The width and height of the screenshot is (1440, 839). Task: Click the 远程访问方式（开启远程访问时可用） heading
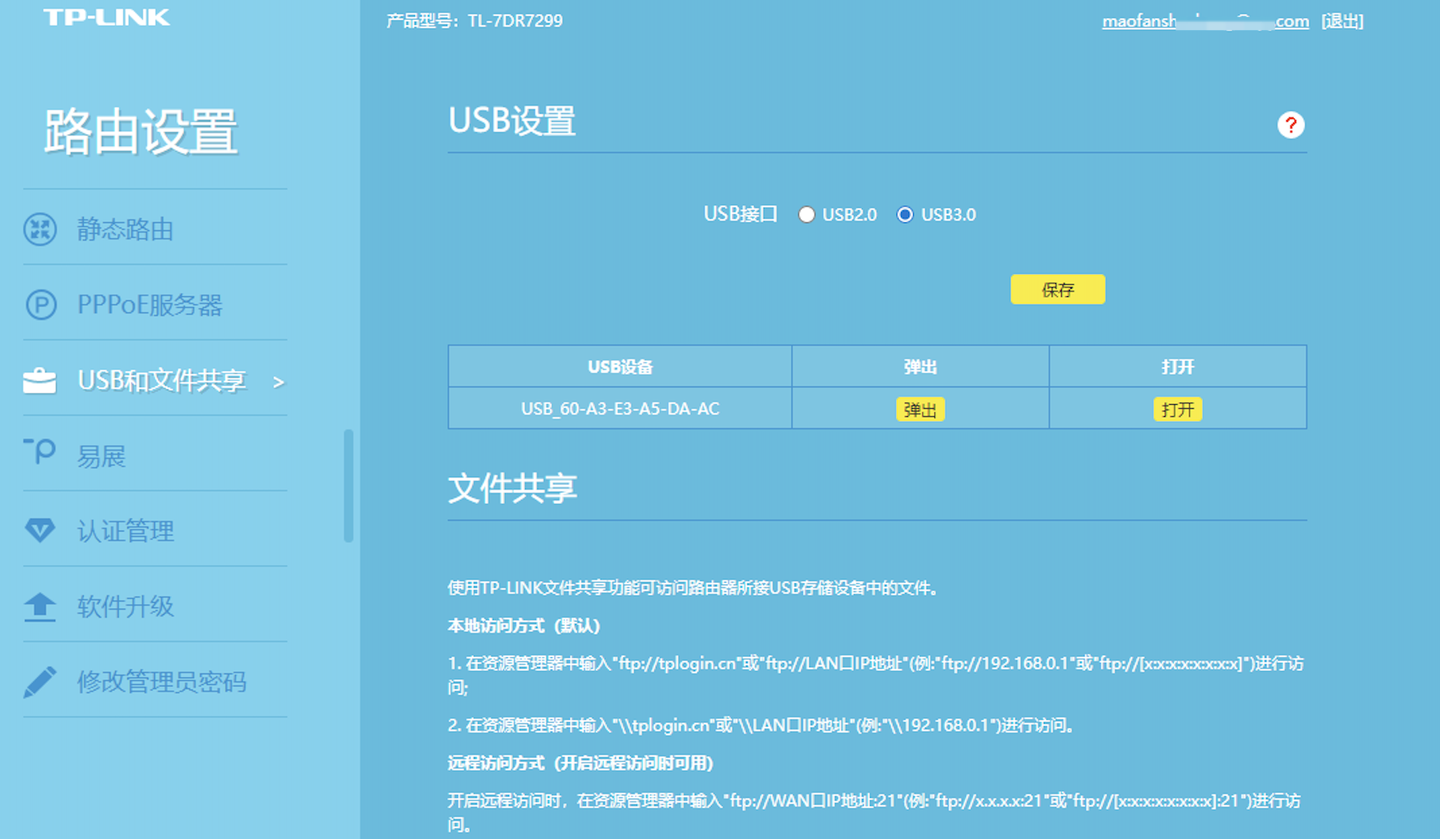tap(580, 764)
